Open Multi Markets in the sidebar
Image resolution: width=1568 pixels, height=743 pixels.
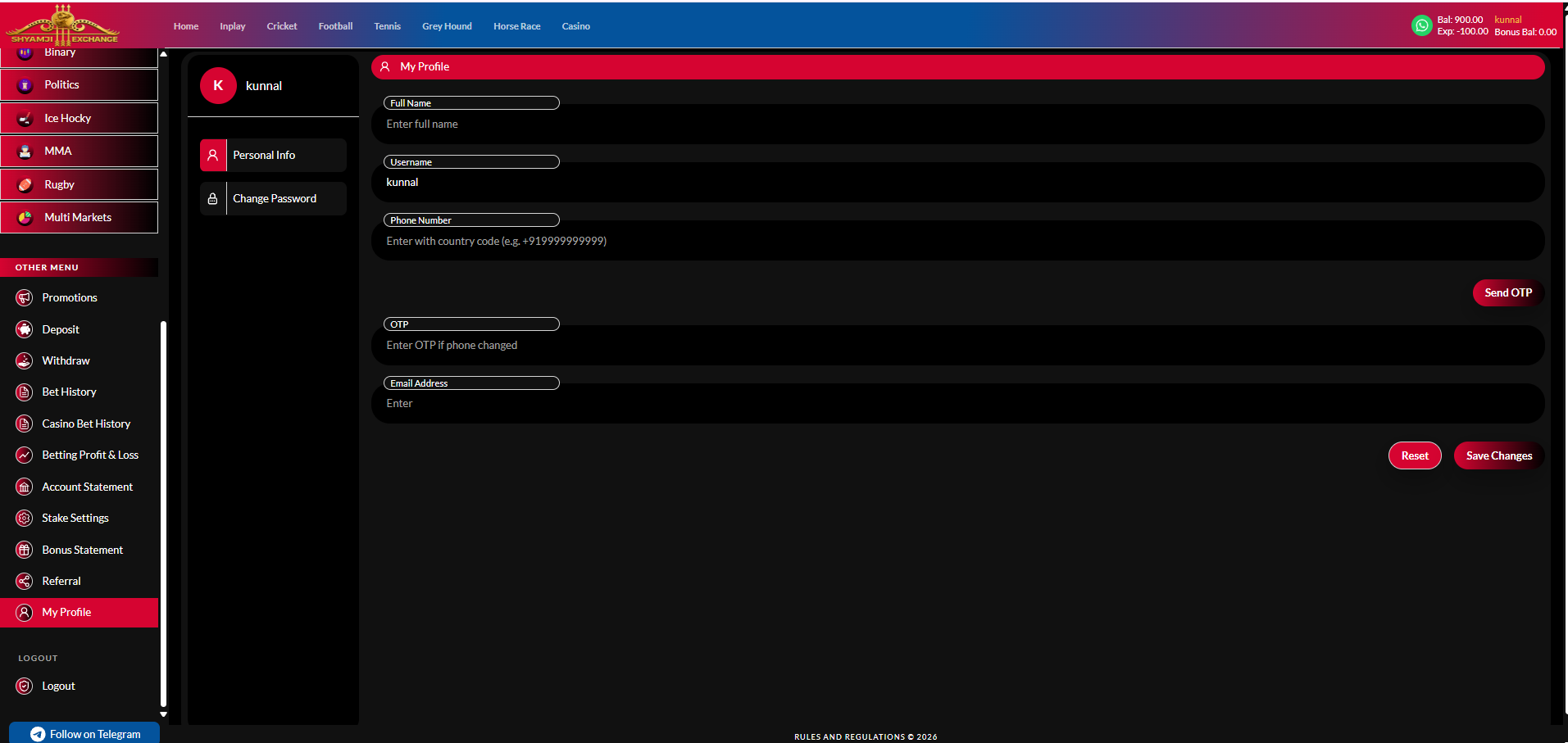click(80, 218)
